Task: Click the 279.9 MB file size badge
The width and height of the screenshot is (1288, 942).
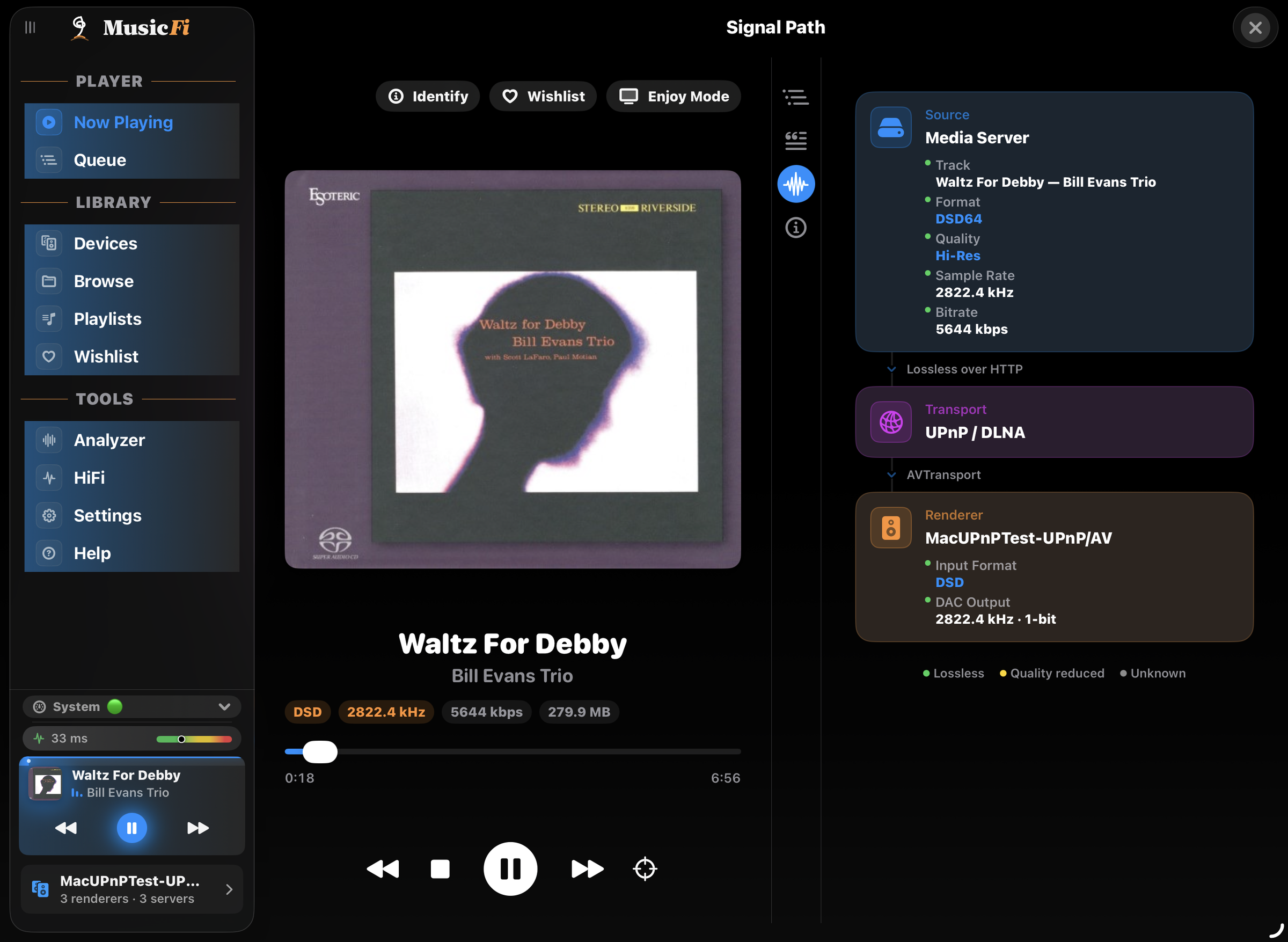Action: pyautogui.click(x=579, y=712)
